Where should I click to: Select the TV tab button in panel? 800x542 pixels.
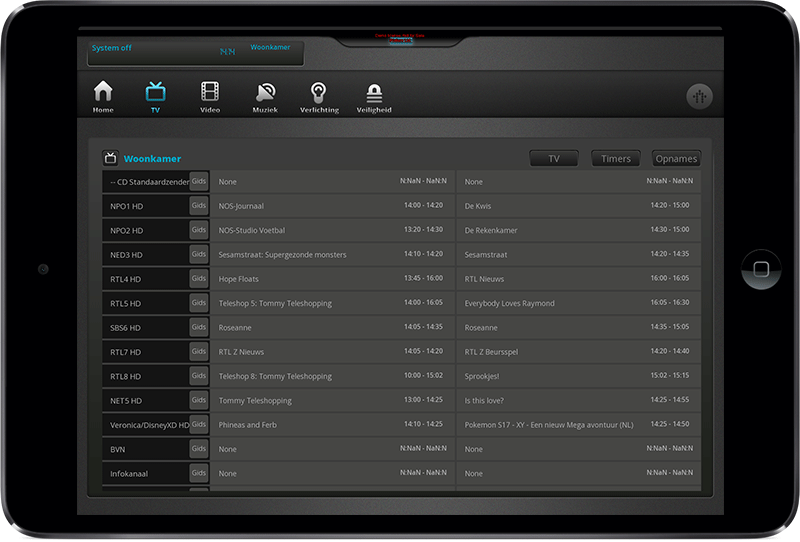[x=554, y=158]
